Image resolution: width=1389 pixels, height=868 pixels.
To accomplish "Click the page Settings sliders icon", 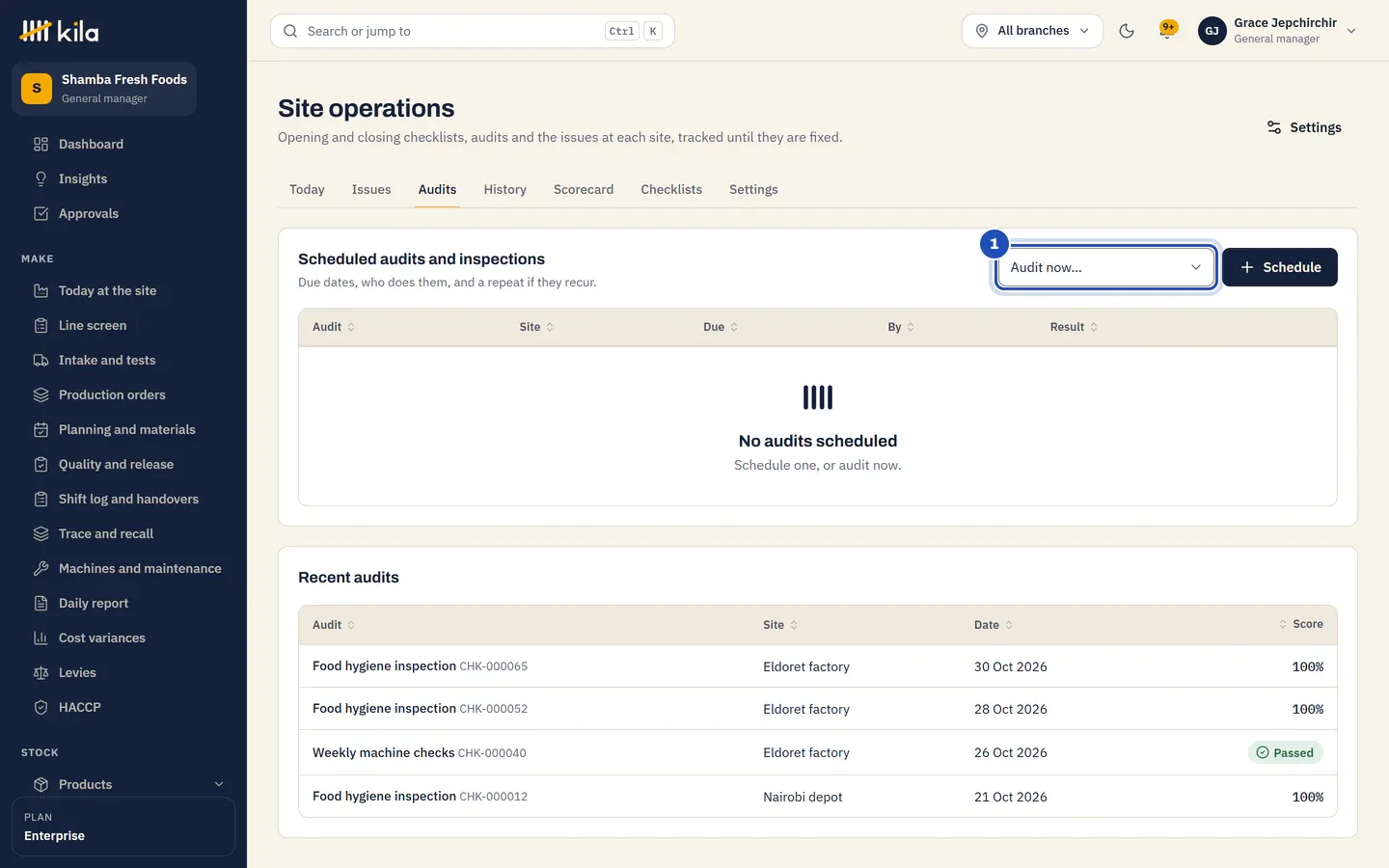I will [x=1274, y=127].
